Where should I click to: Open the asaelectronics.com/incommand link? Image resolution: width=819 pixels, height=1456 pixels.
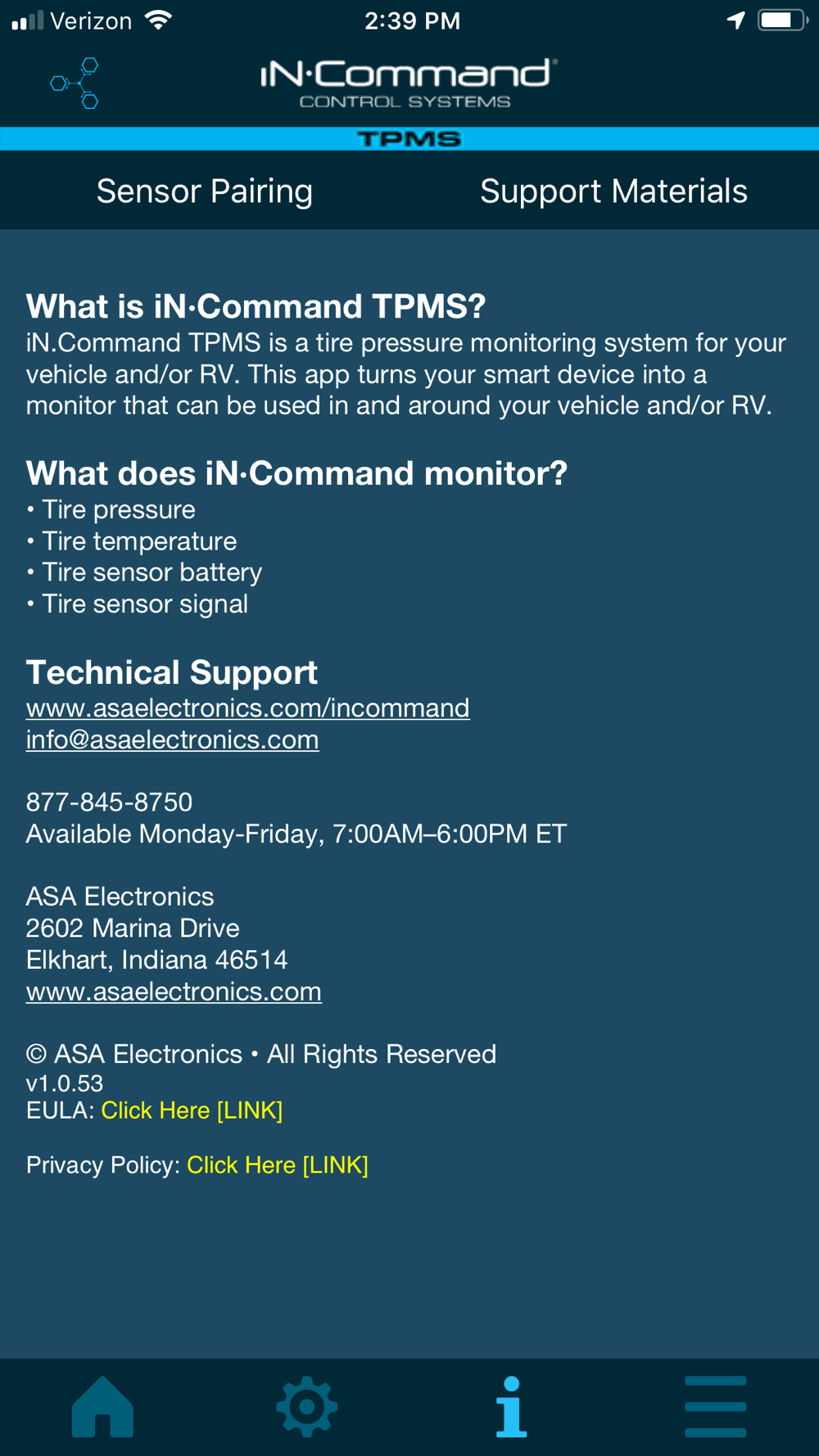[248, 708]
